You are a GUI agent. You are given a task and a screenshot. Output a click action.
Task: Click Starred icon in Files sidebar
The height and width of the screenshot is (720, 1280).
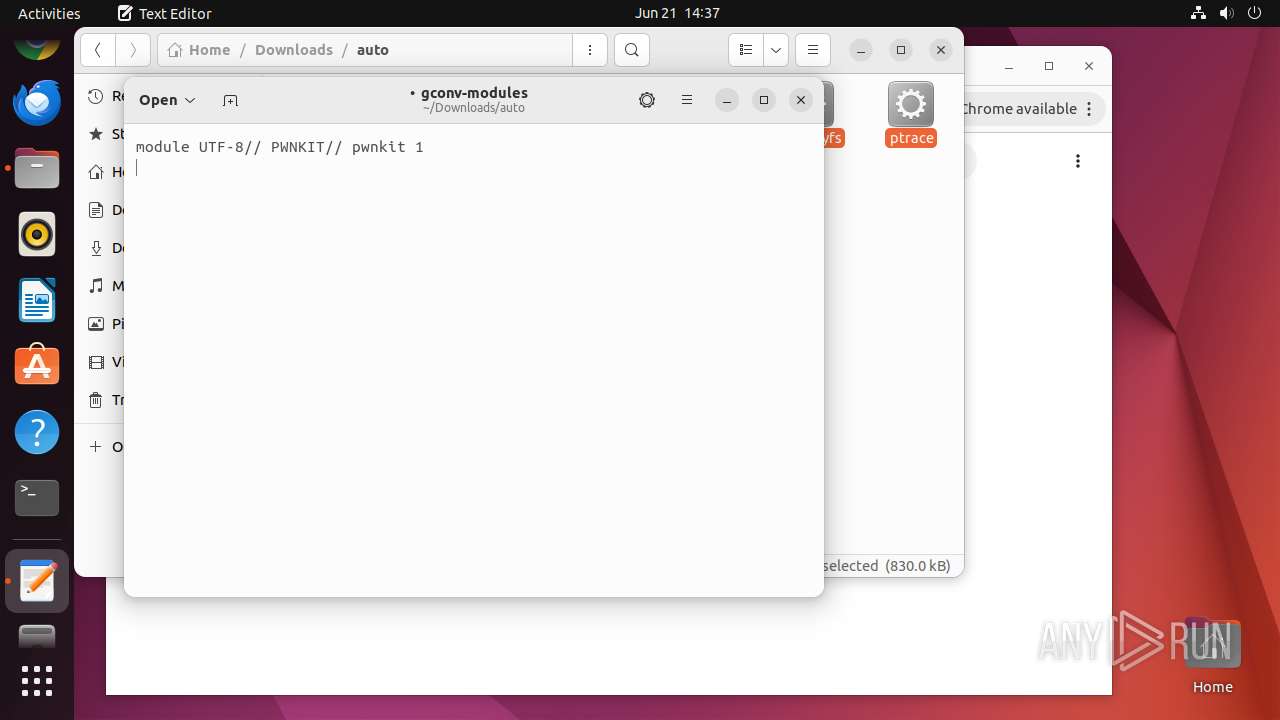pos(96,134)
